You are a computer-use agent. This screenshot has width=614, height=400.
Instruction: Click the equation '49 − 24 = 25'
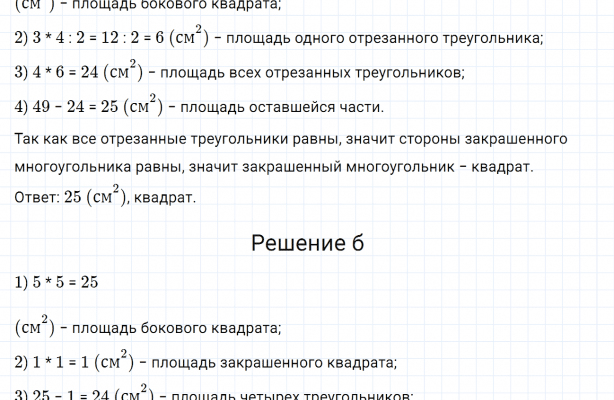84,107
